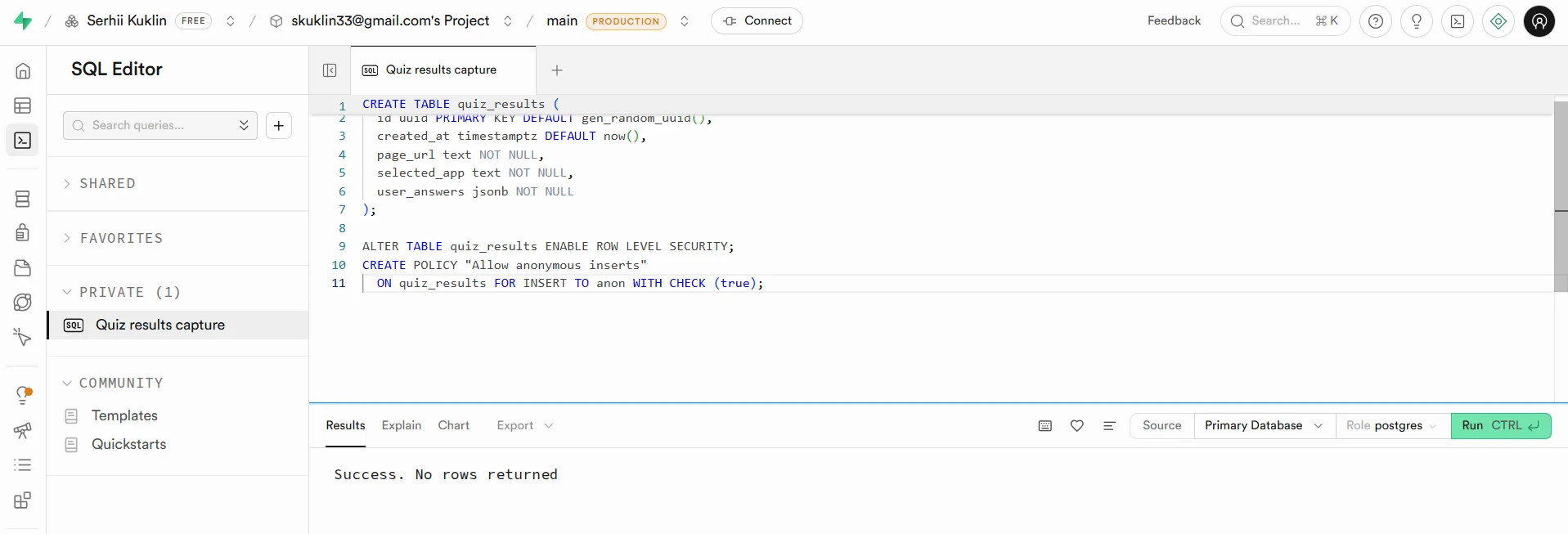Open the Reports telescope sidebar icon
The width and height of the screenshot is (1568, 534).
(x=23, y=430)
